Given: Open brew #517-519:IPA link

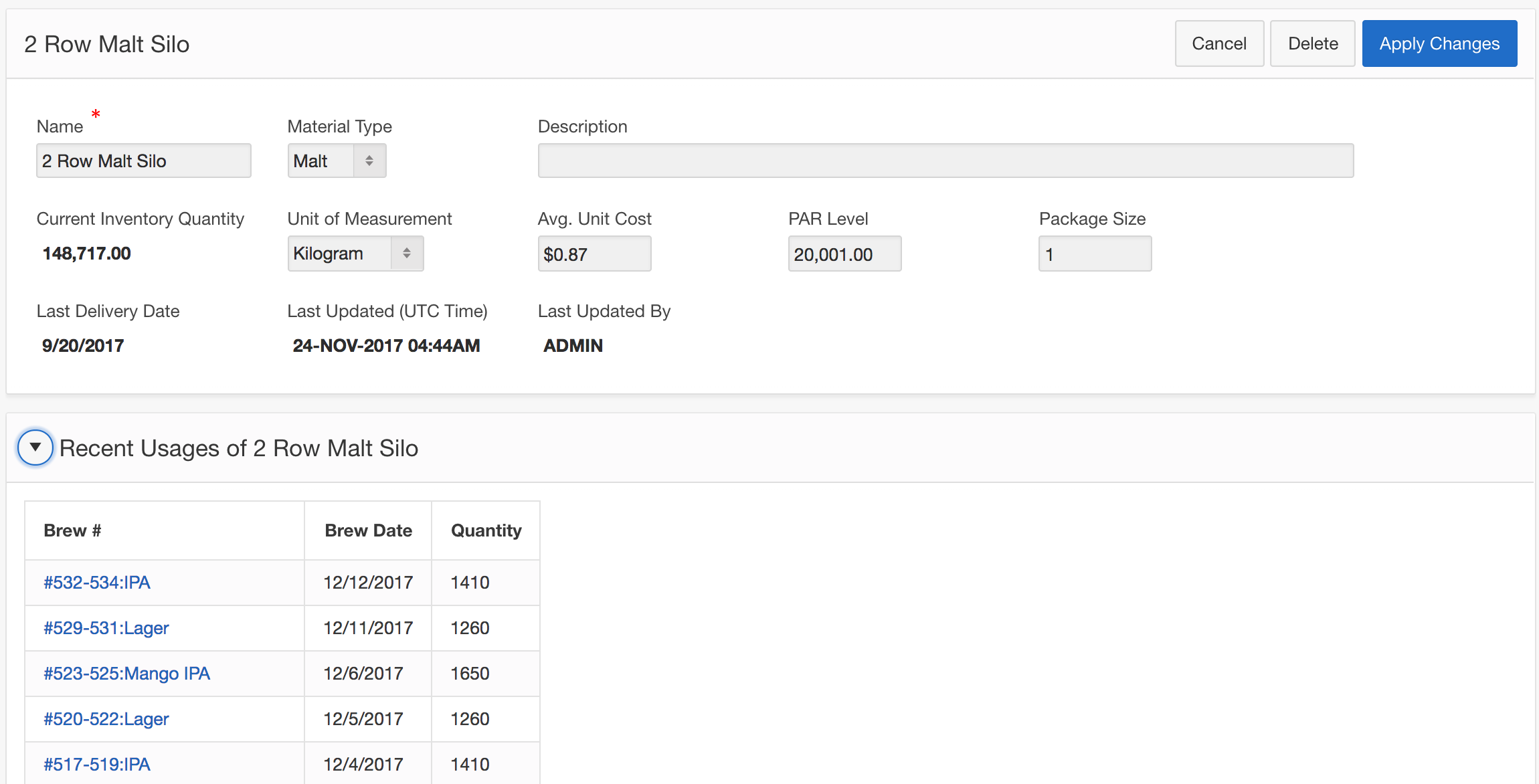Looking at the screenshot, I should tap(97, 765).
